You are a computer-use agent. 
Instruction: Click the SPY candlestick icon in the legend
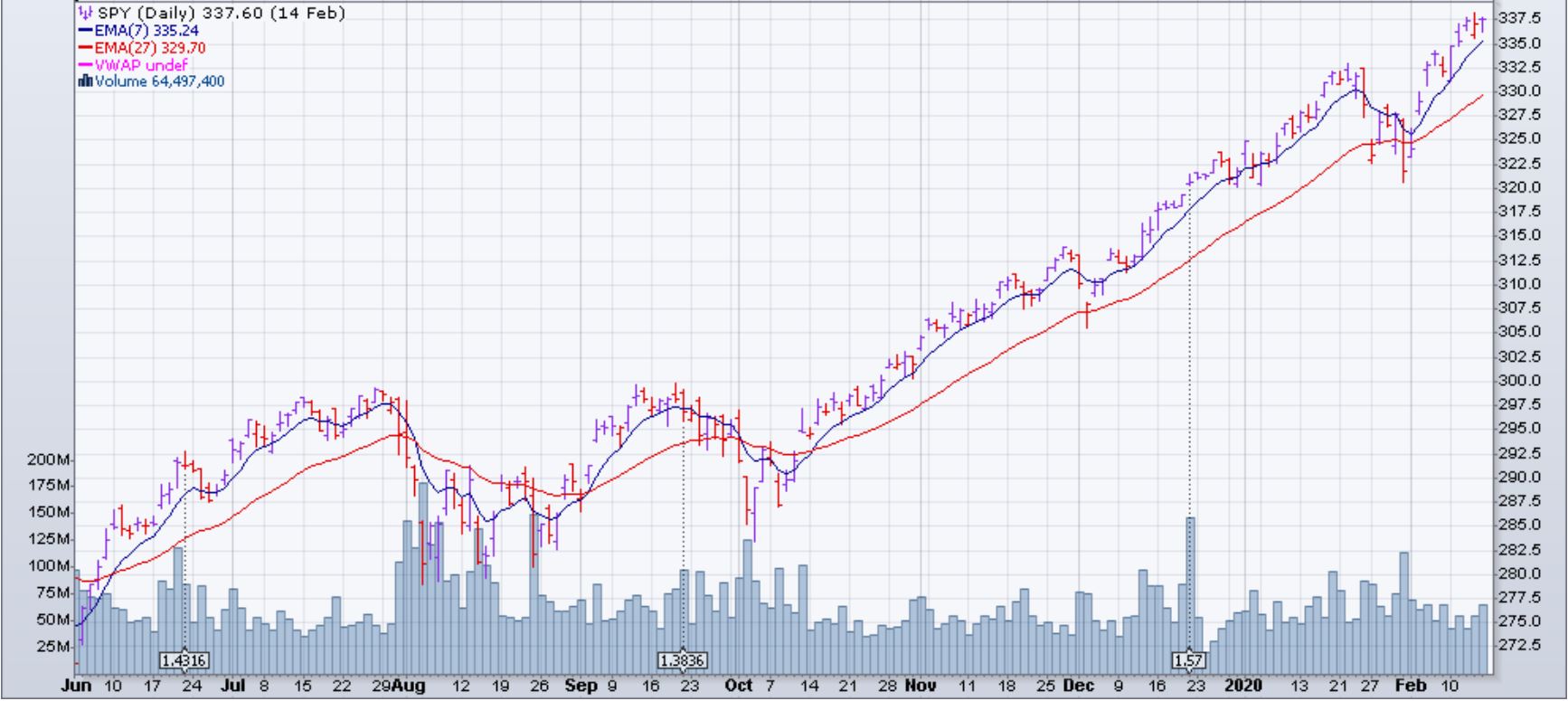[85, 14]
